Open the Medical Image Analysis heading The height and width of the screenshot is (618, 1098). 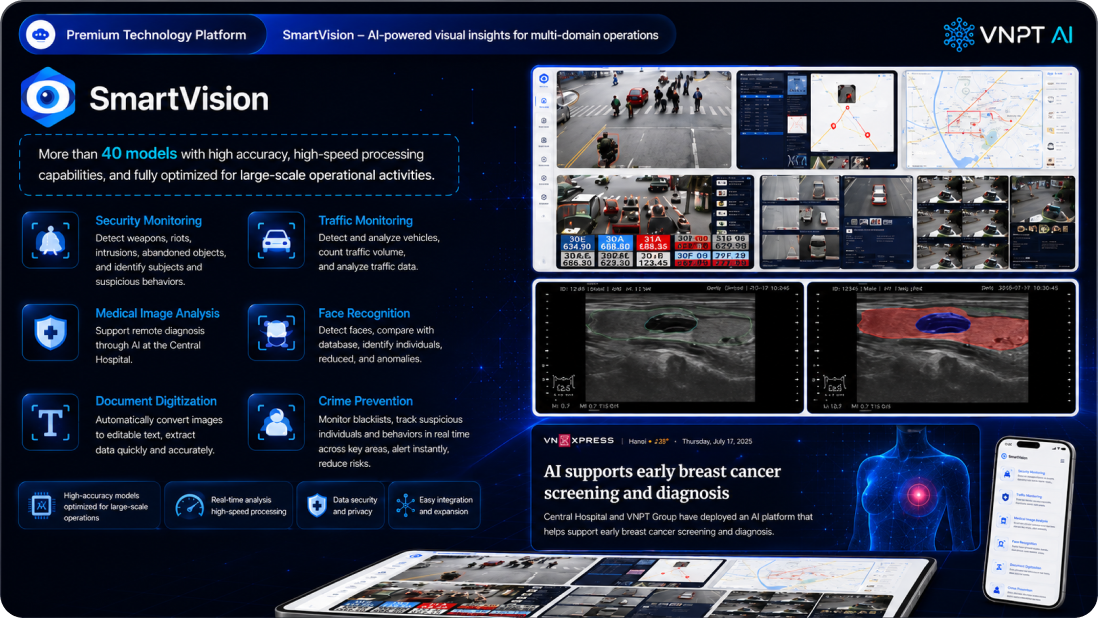pos(158,314)
